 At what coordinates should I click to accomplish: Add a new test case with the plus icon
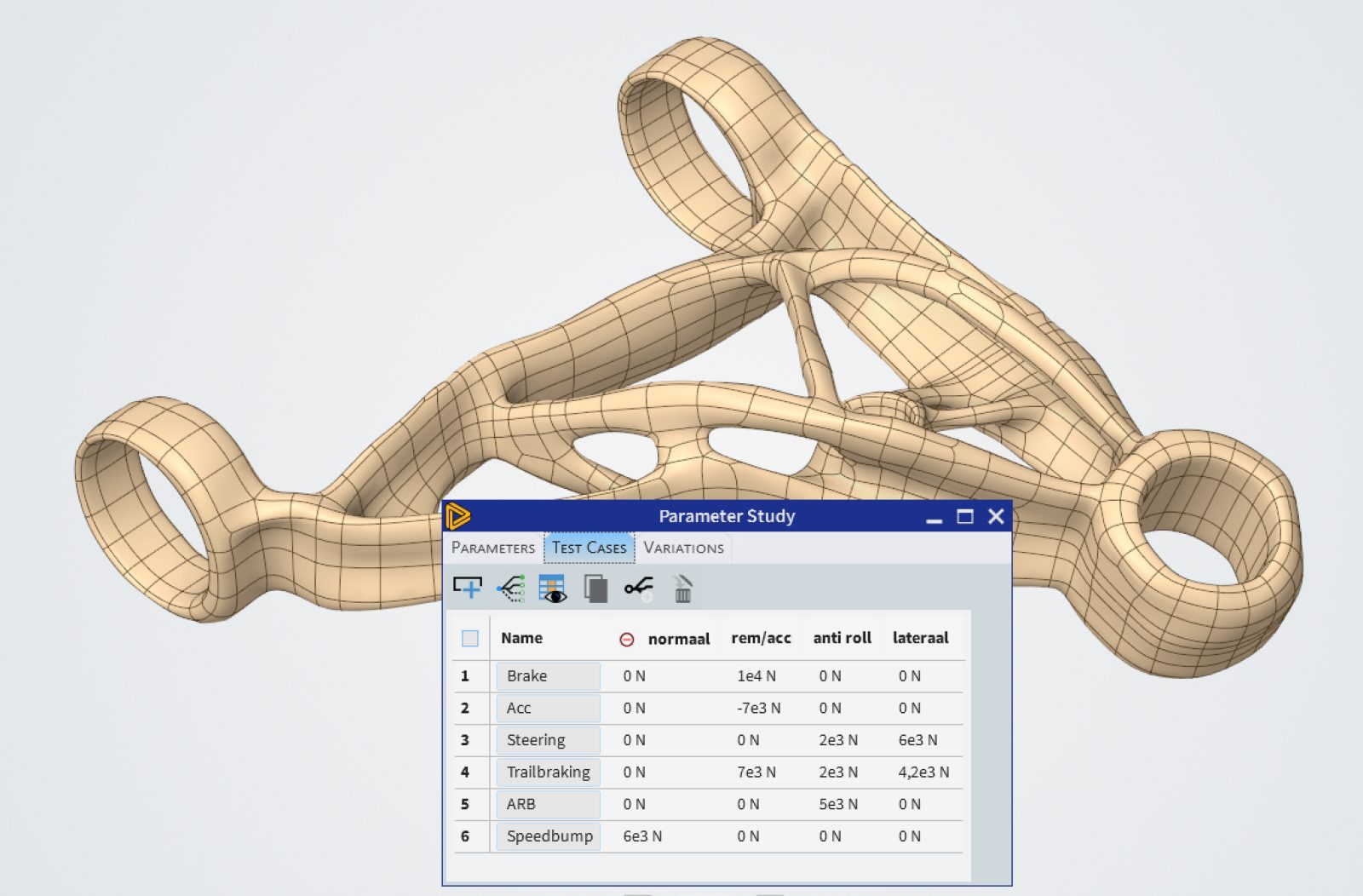pyautogui.click(x=467, y=587)
